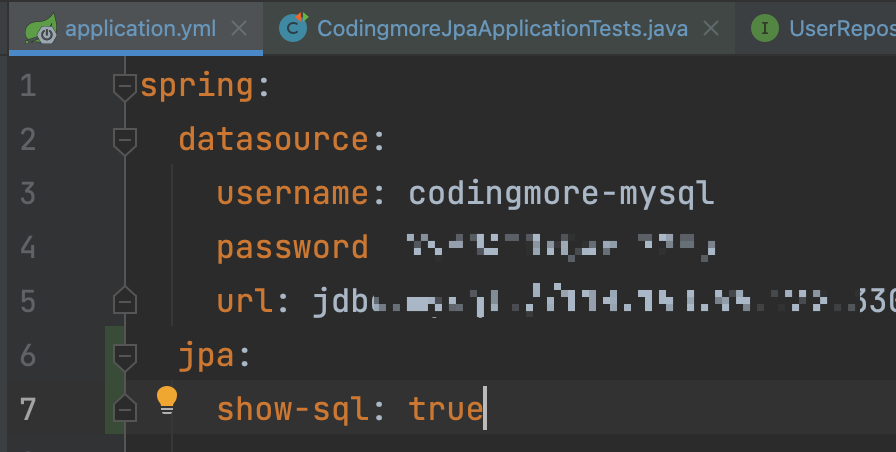Close the application.yml tab
Image resolution: width=896 pixels, height=452 pixels.
coord(239,28)
